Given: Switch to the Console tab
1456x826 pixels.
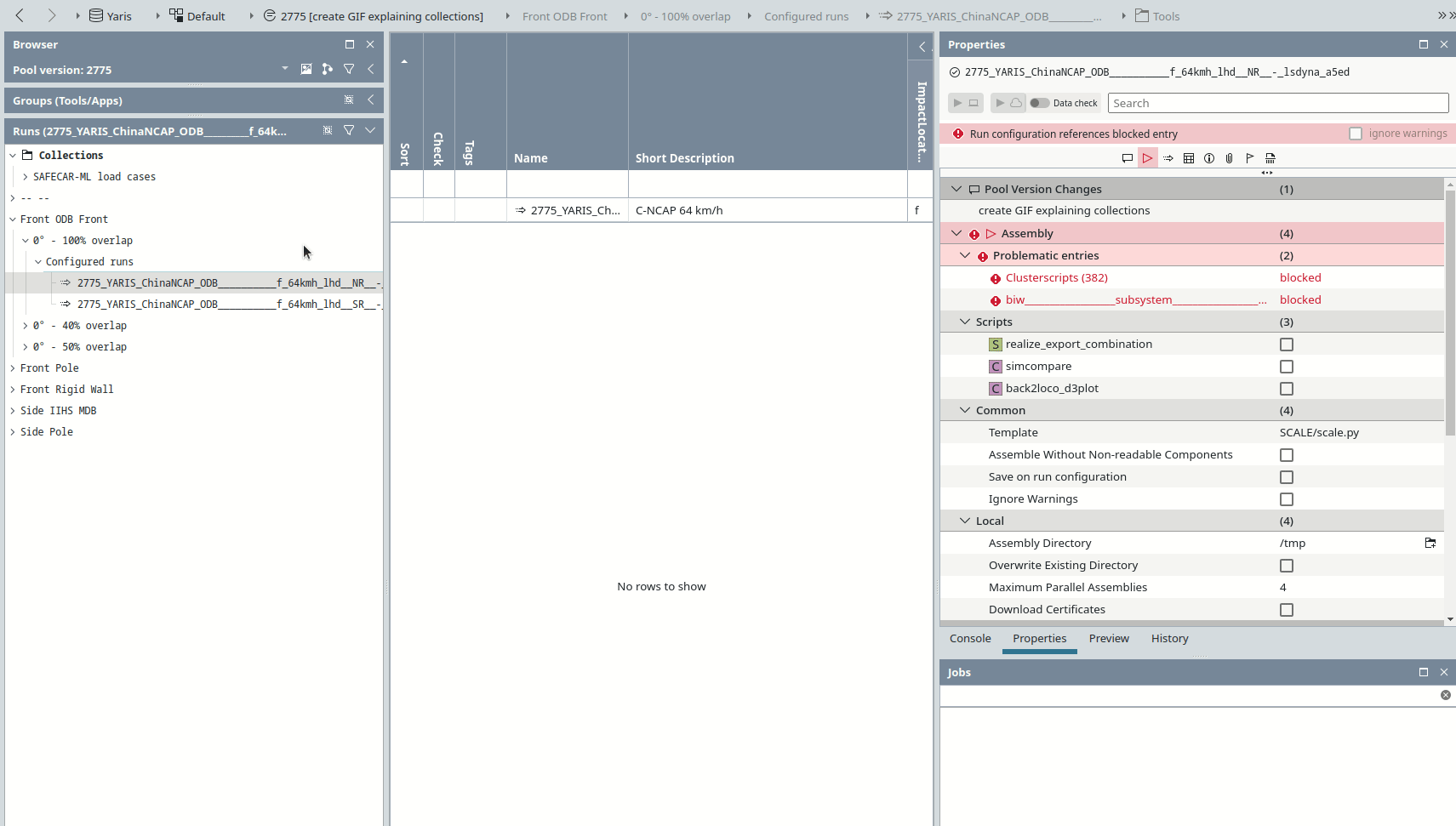Looking at the screenshot, I should point(970,639).
